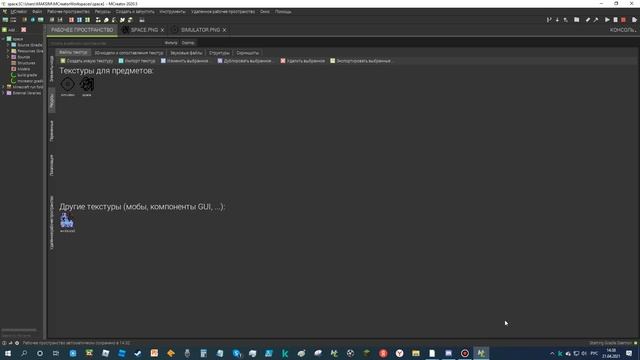Open the Task View taskbar icon
The height and width of the screenshot is (360, 640).
pyautogui.click(x=56, y=353)
